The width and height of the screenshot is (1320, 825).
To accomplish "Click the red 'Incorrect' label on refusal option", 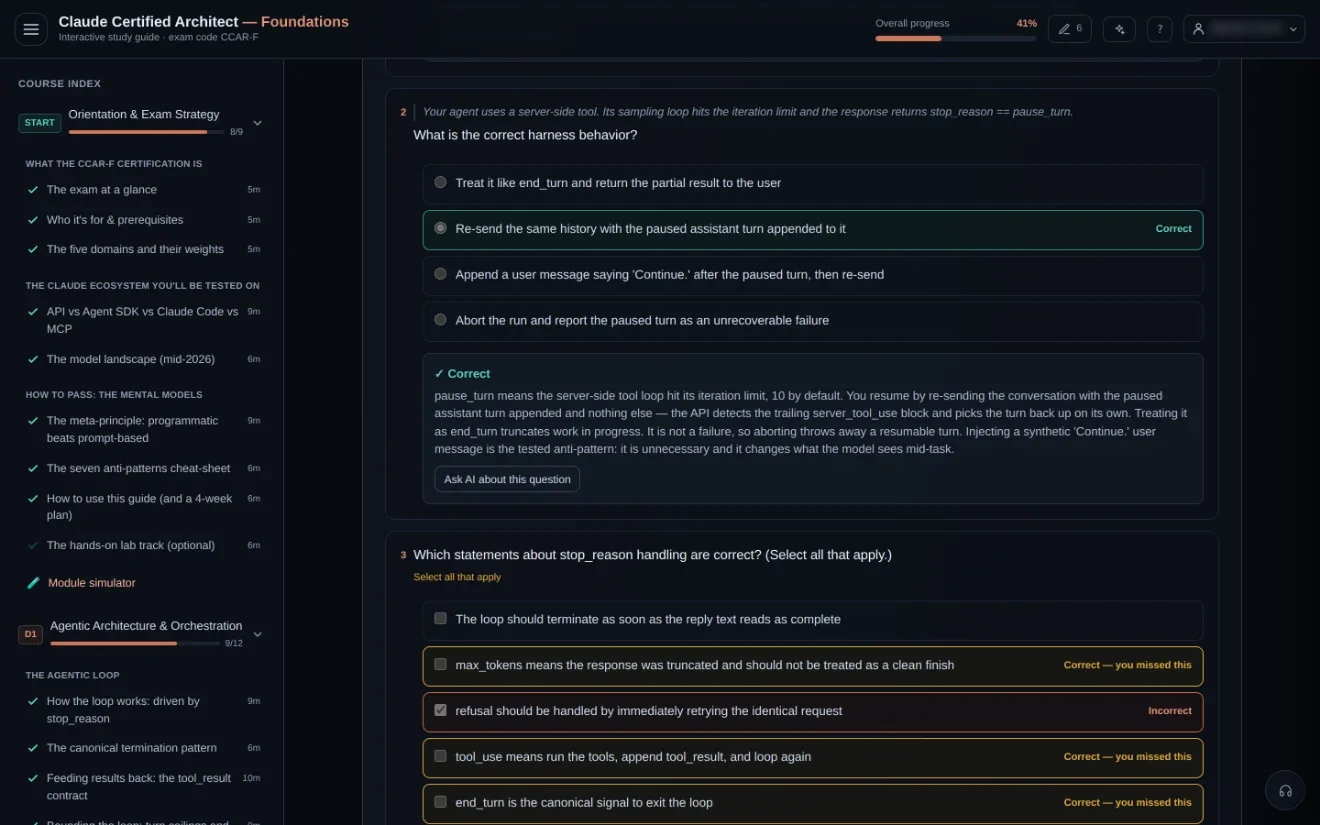I will point(1170,711).
